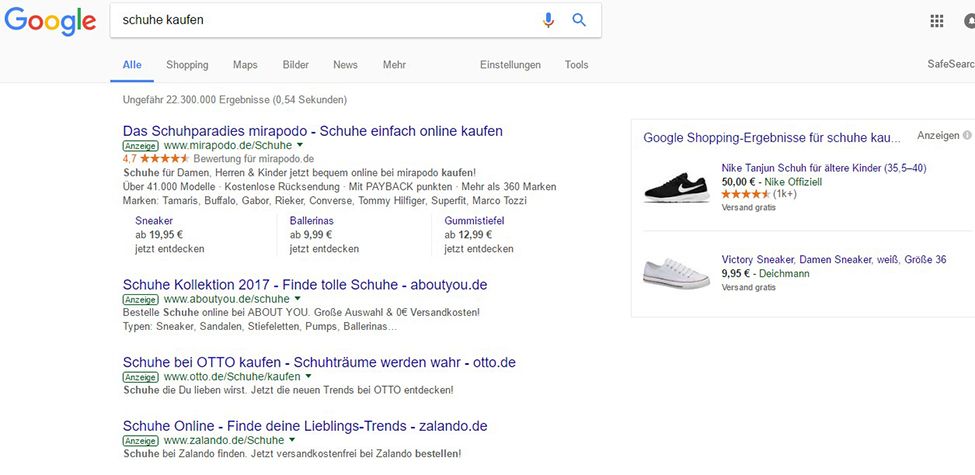Open the Mehr search menu
Image resolution: width=975 pixels, height=475 pixels.
tap(394, 65)
